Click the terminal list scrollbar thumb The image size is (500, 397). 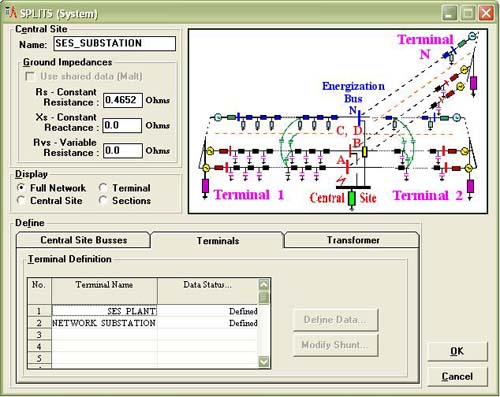(x=264, y=297)
